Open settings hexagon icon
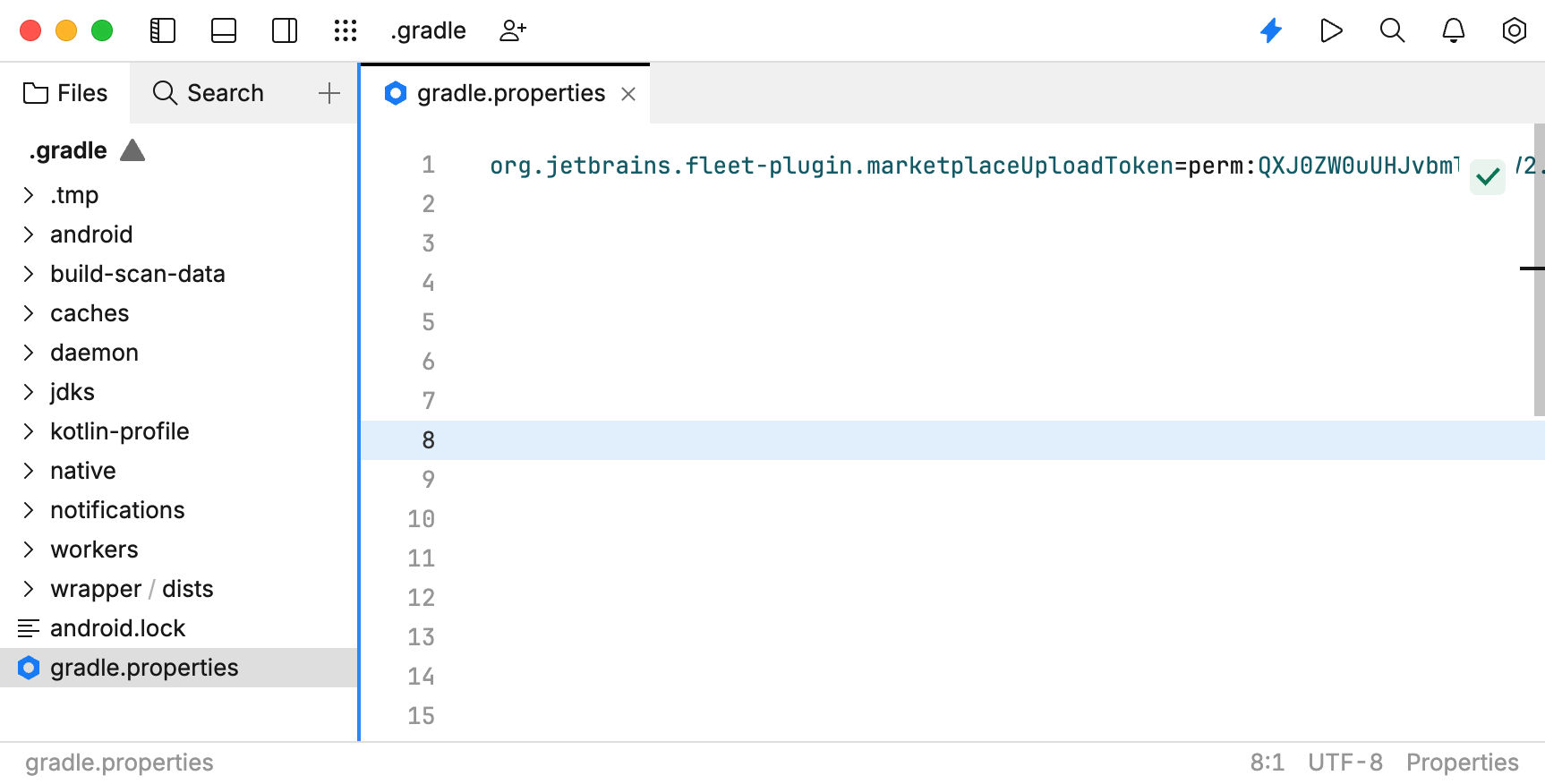Image resolution: width=1545 pixels, height=784 pixels. [x=1514, y=30]
